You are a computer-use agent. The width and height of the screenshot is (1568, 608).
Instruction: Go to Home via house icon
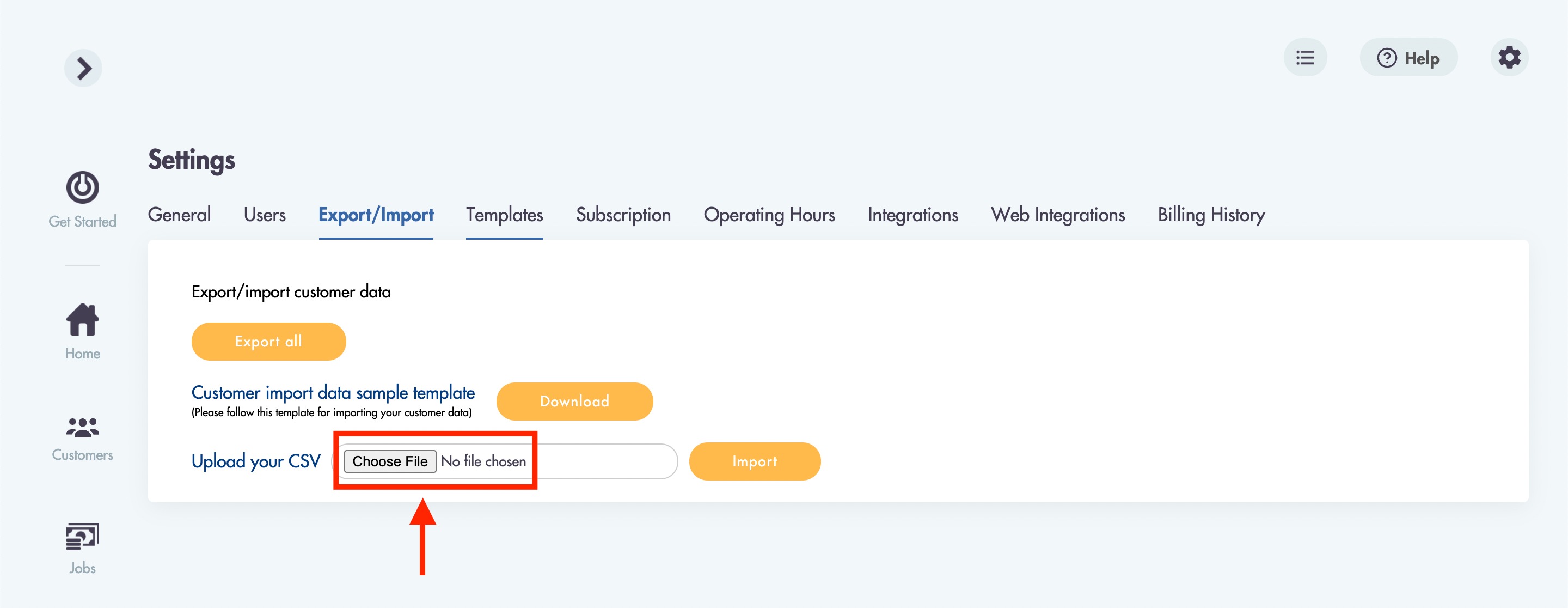[83, 319]
